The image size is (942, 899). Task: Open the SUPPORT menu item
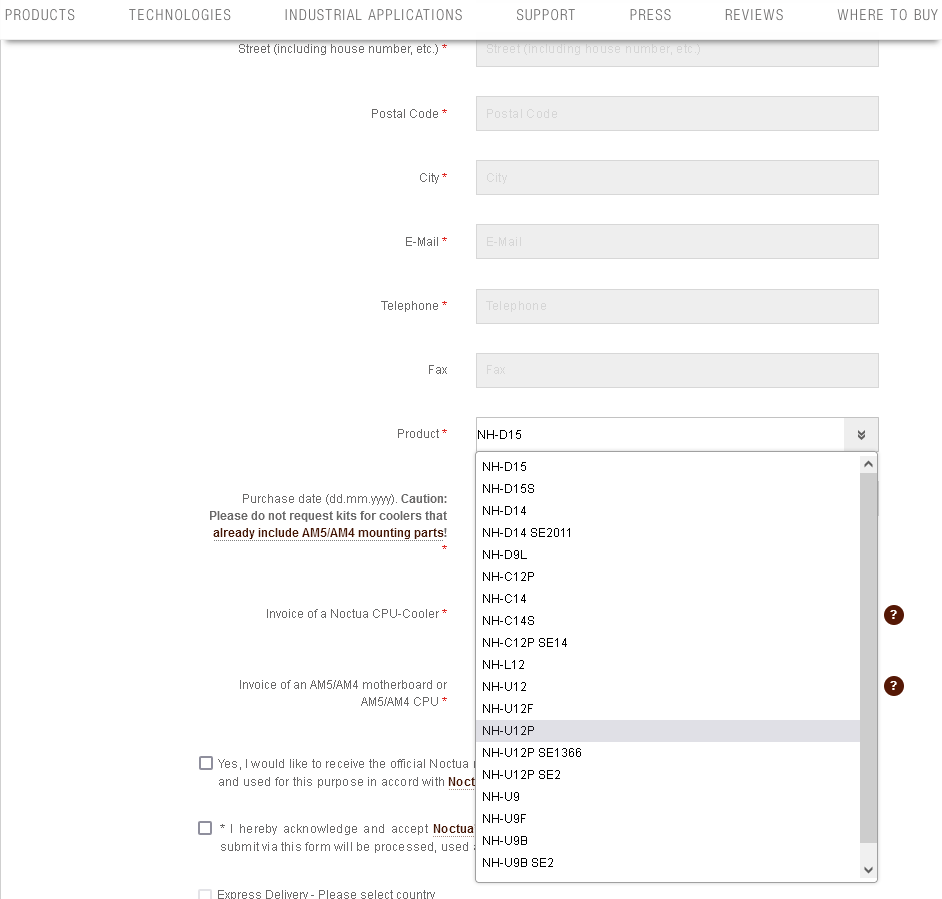(x=545, y=15)
